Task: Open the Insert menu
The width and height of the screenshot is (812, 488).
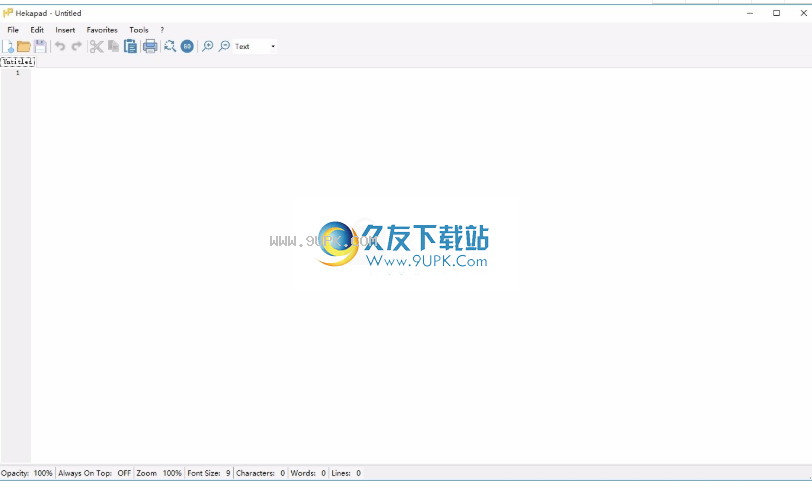Action: coord(65,30)
